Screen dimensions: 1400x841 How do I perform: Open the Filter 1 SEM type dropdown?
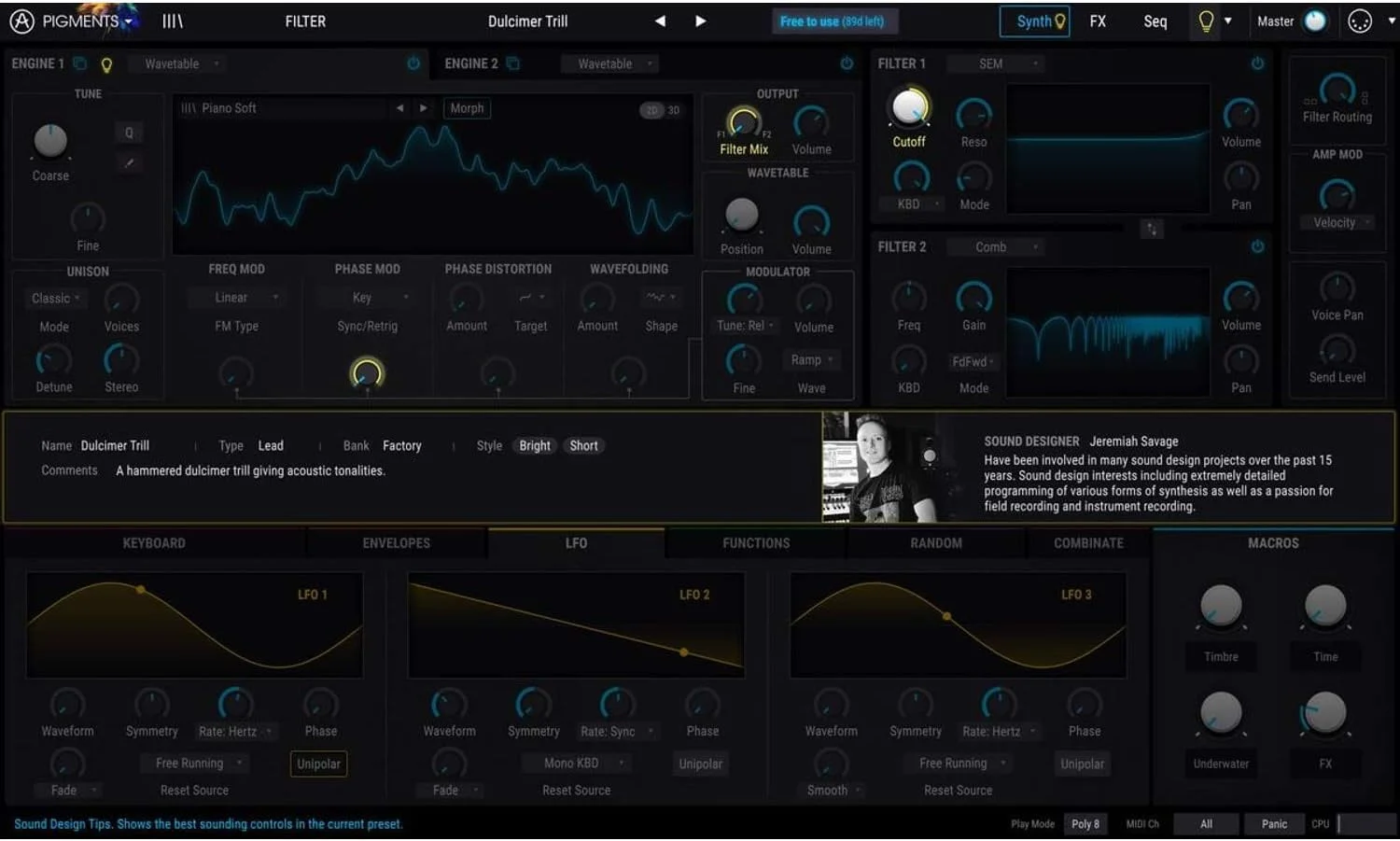tap(995, 63)
